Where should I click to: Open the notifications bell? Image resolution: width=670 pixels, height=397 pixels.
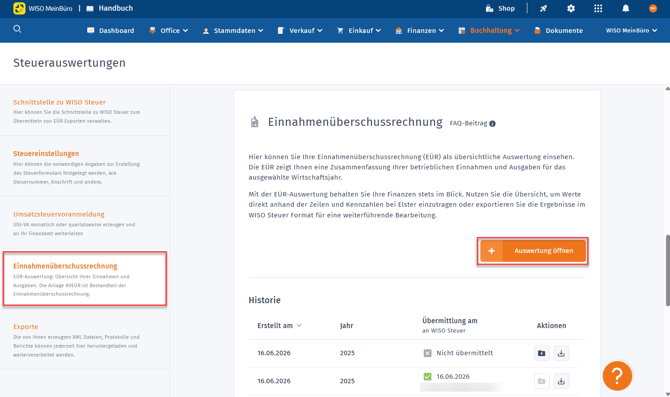click(x=626, y=8)
